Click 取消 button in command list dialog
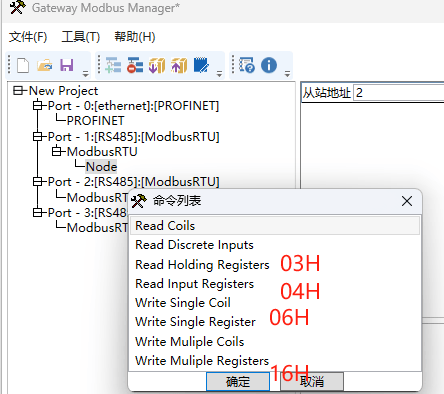444x394 pixels. (x=312, y=382)
